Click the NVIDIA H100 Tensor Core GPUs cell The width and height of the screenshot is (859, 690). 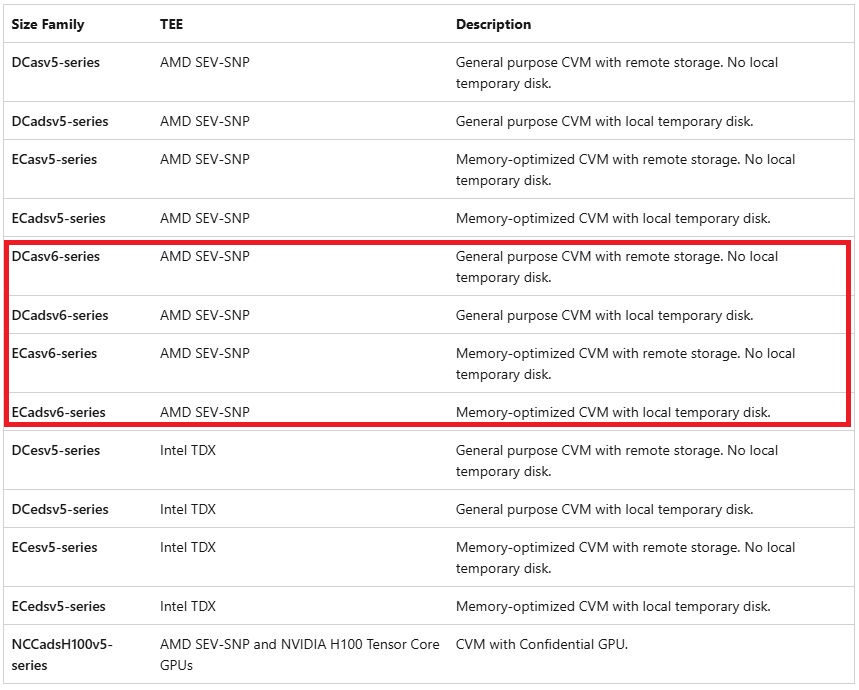coord(299,654)
